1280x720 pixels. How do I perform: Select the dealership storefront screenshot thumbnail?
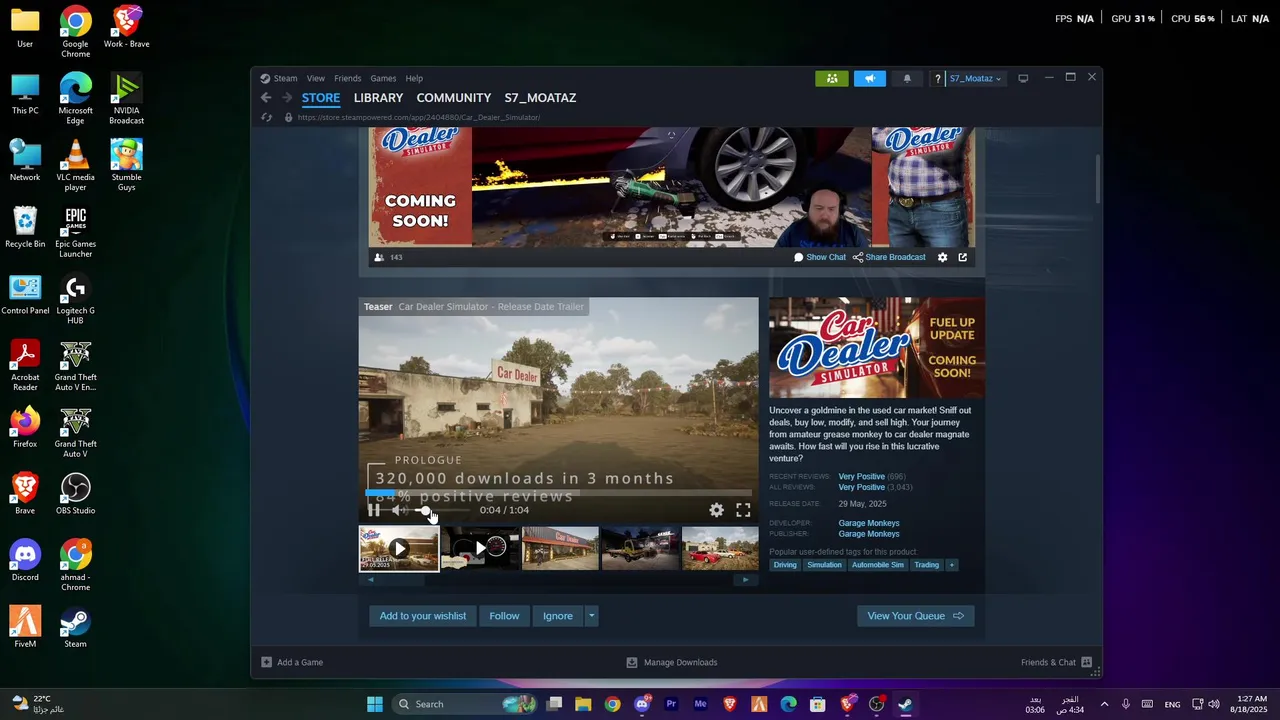point(560,548)
